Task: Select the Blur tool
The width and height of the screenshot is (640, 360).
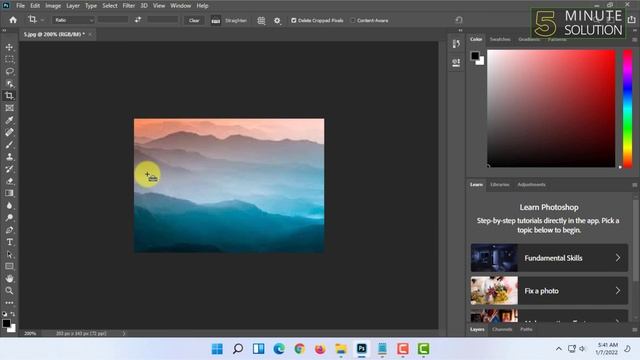Action: (9, 205)
